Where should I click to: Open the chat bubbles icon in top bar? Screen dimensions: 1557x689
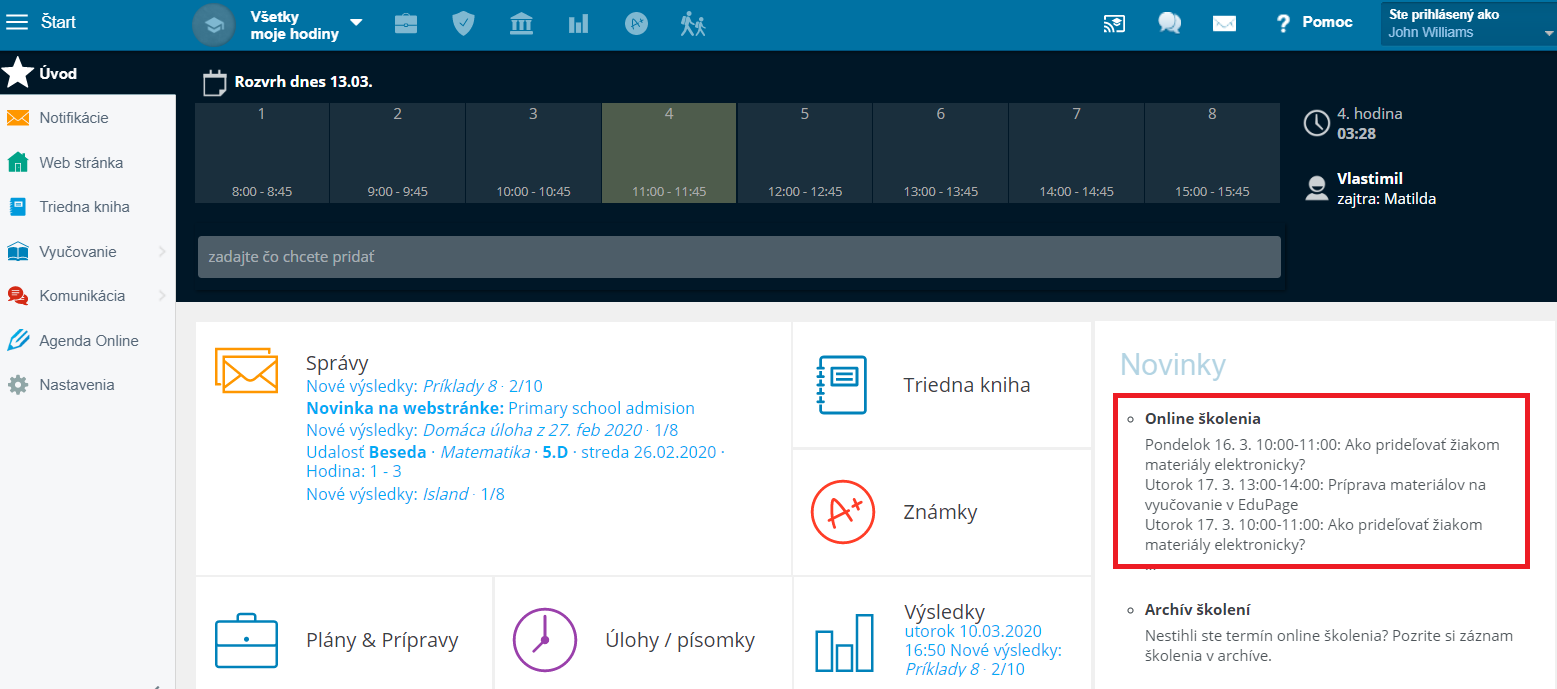pyautogui.click(x=1169, y=23)
